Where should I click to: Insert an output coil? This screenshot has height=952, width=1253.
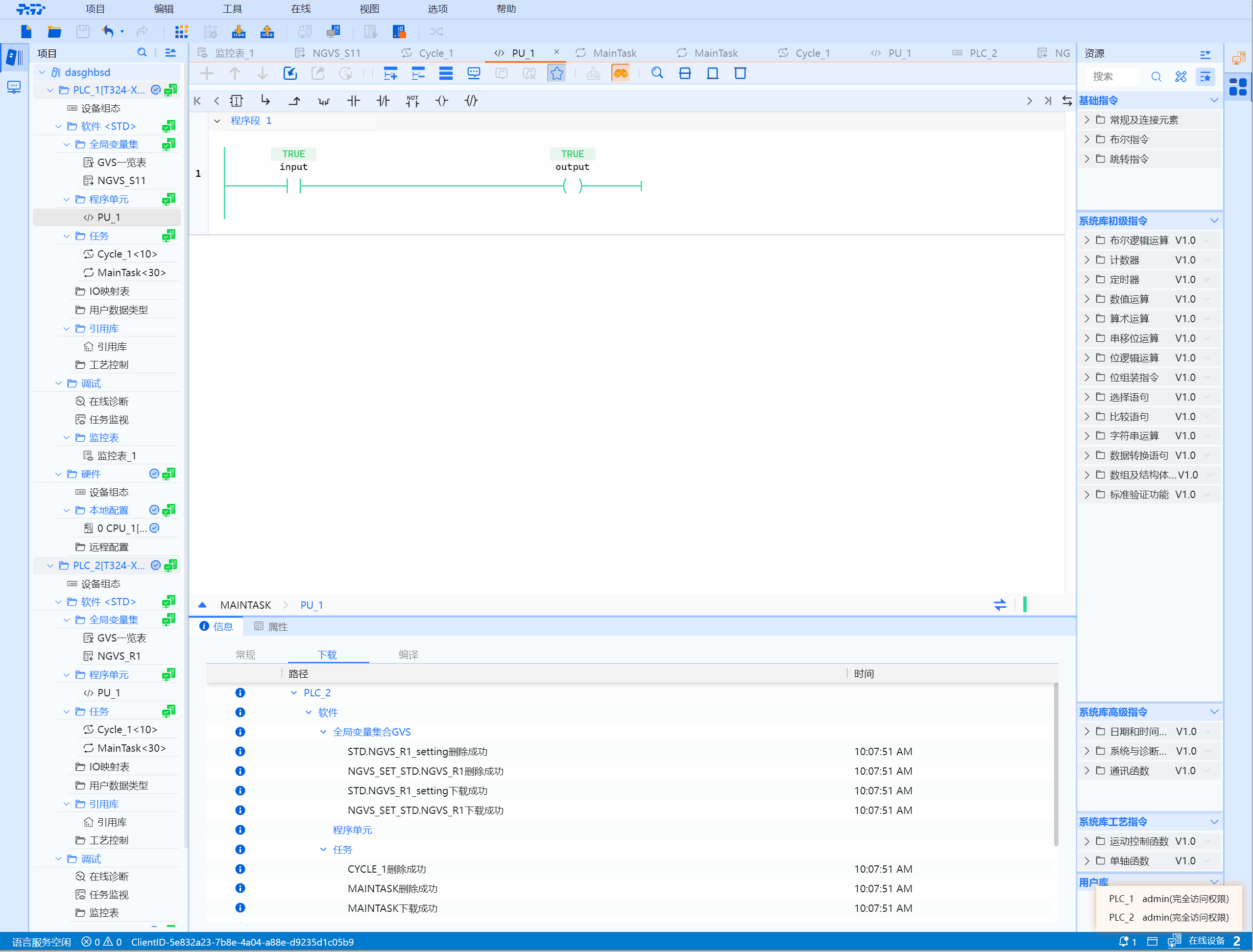(441, 101)
